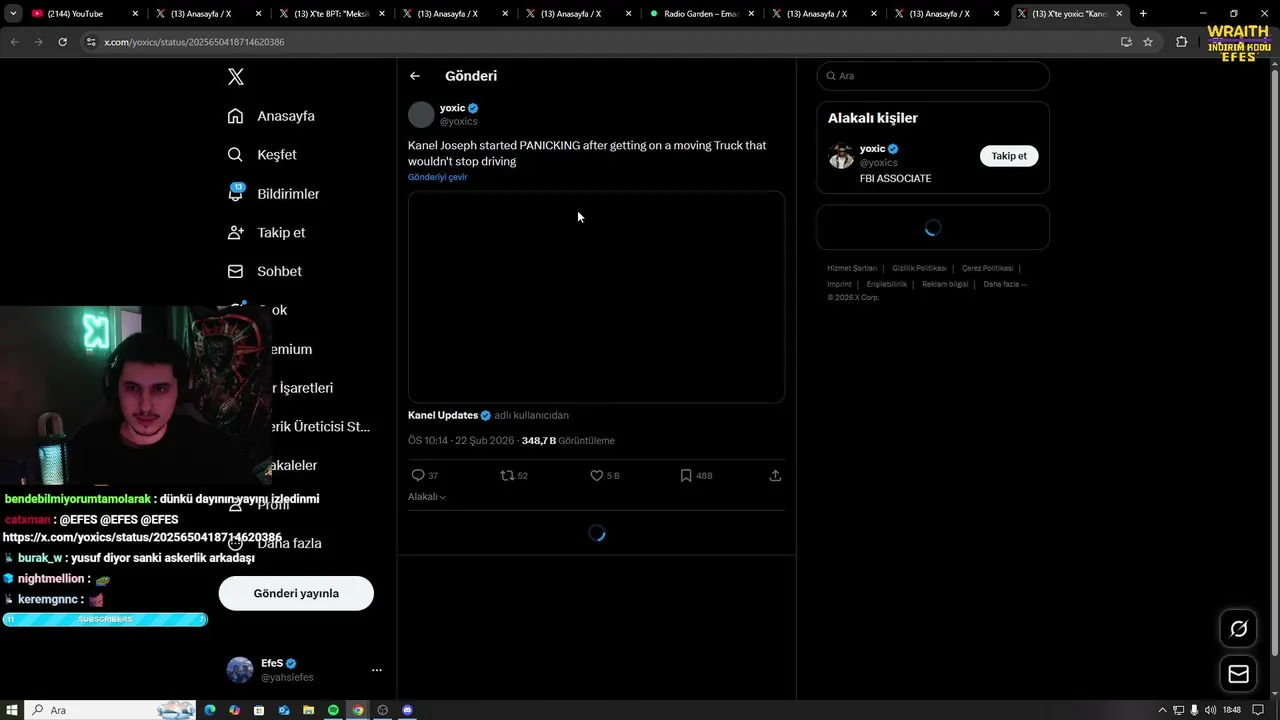Open Reklam bilgisi footer link
The width and height of the screenshot is (1280, 720).
click(945, 284)
